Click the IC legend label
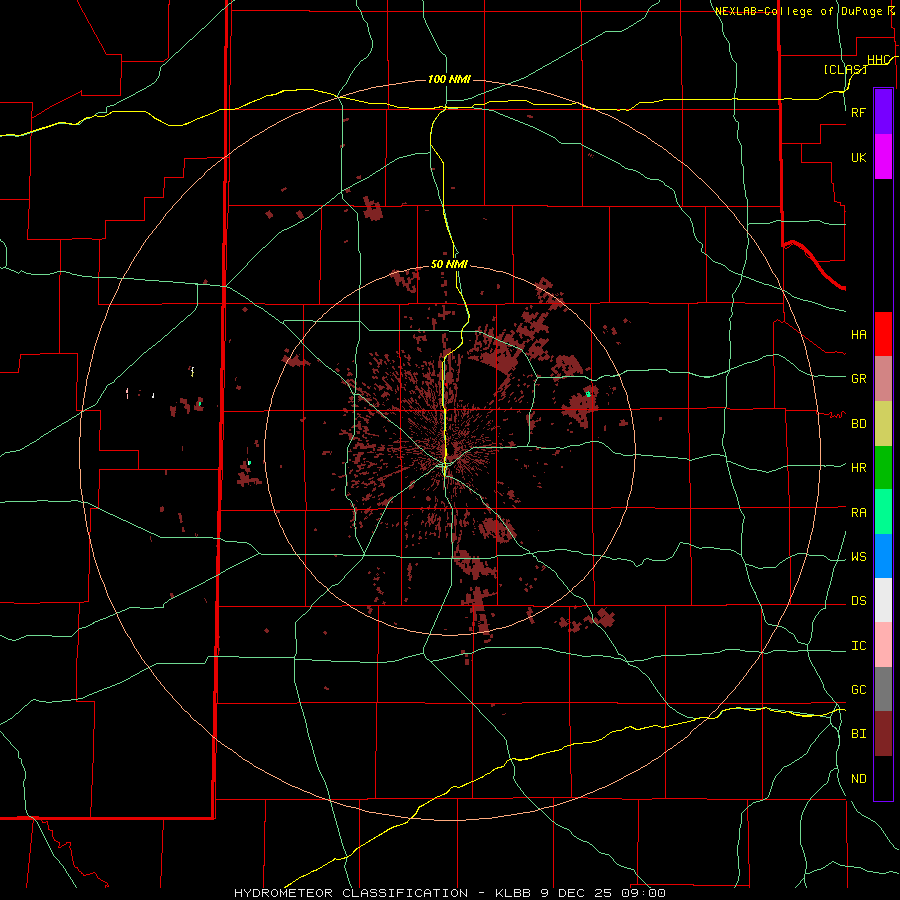The height and width of the screenshot is (900, 900). 859,645
